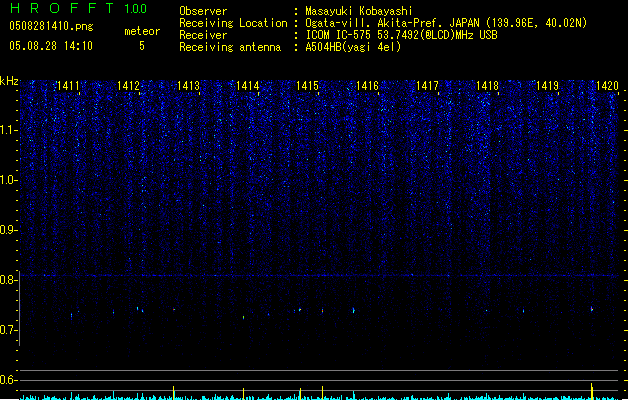Click the 0.6 kHz axis label
629x400 pixels.
pos(7,380)
